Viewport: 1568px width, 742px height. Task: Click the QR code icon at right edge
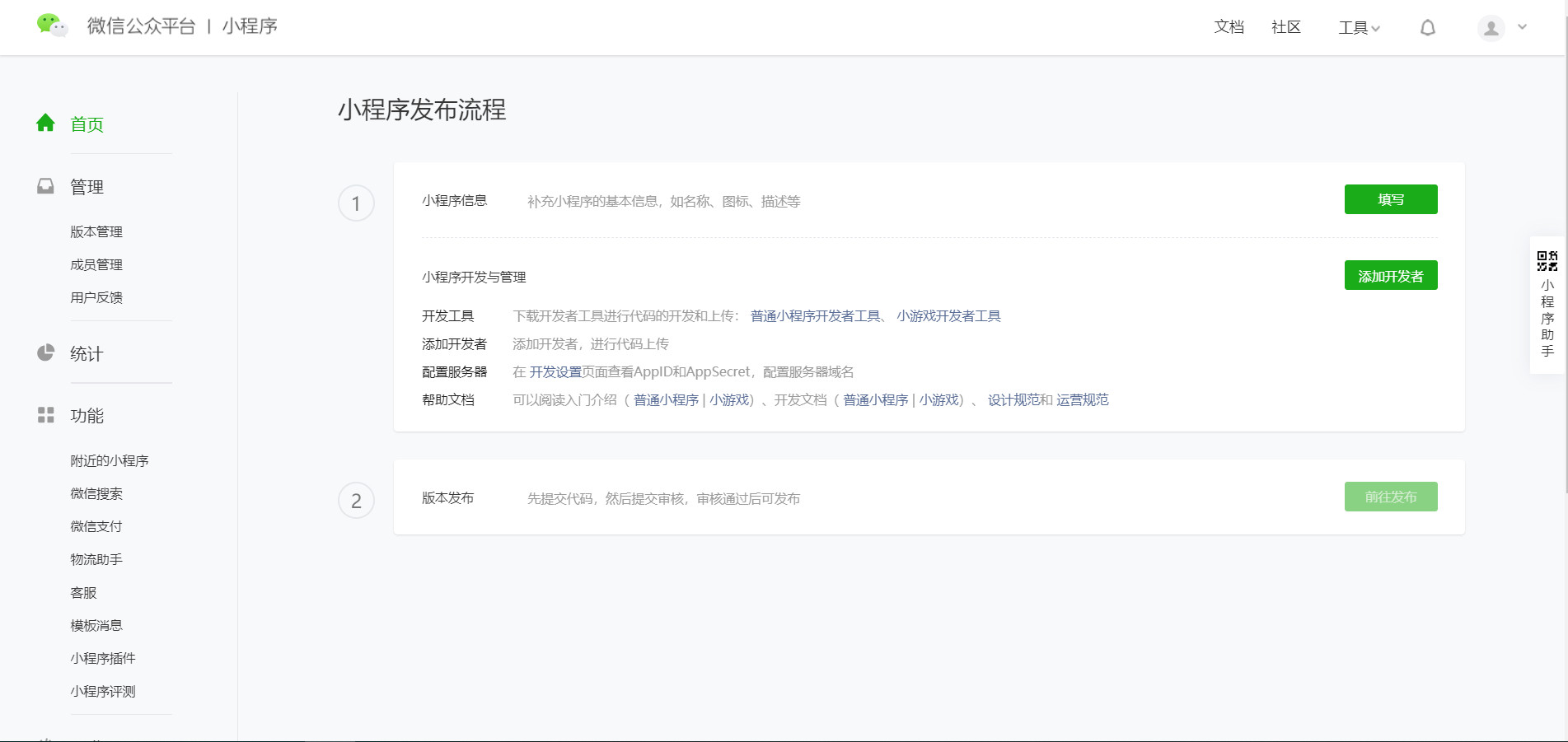pos(1547,261)
